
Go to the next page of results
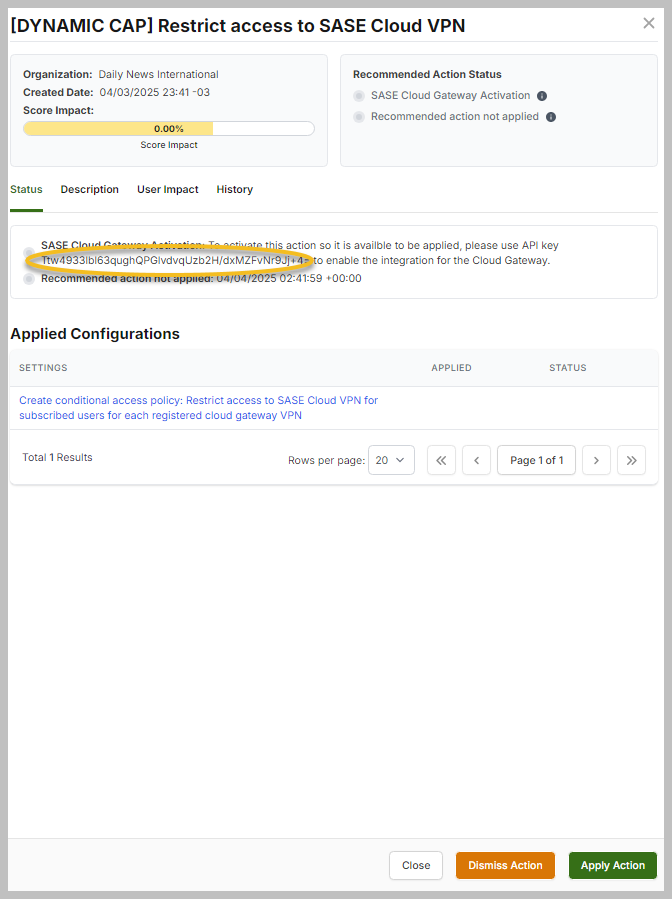(x=596, y=460)
